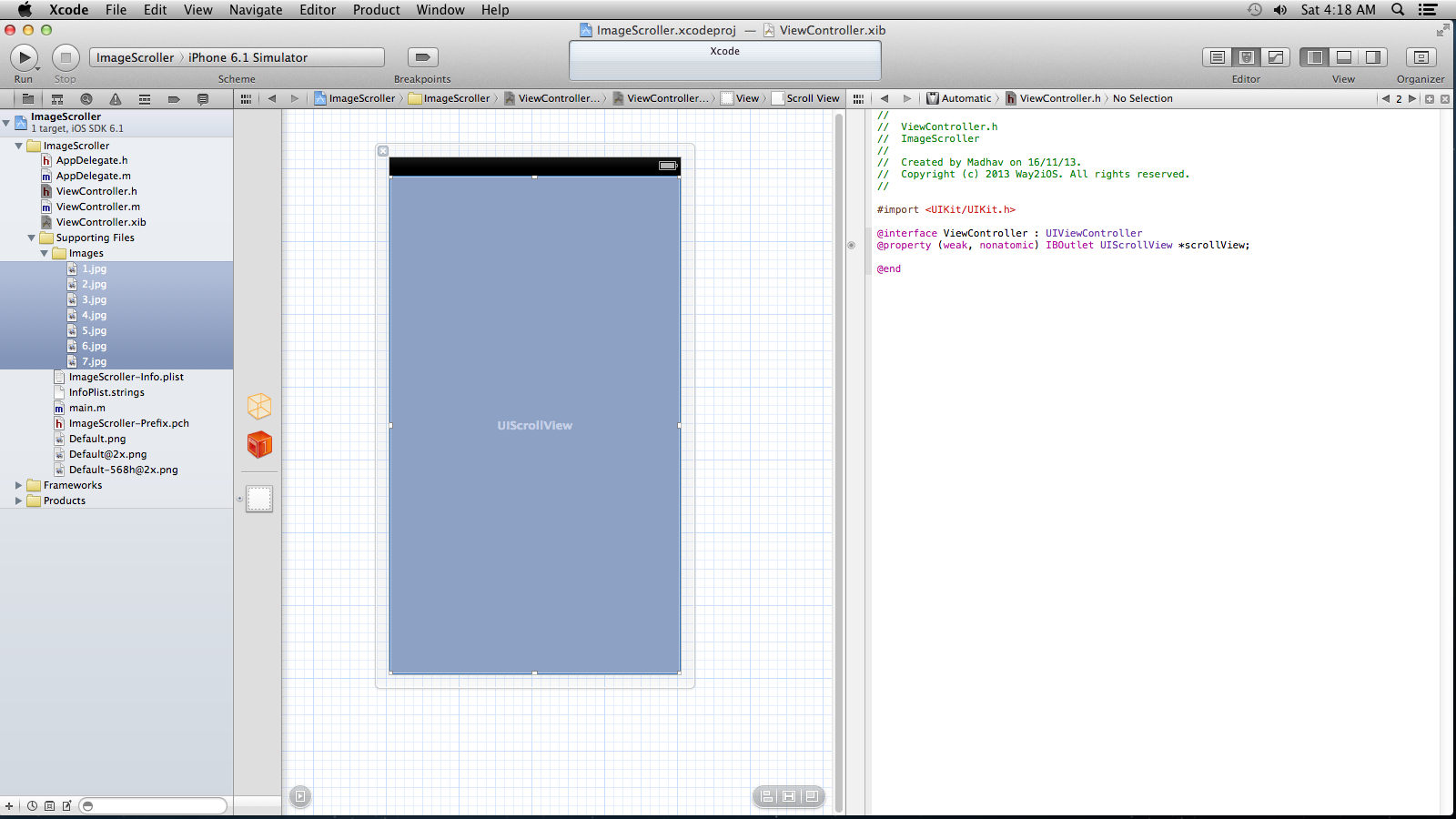Open the related files menu in the xib editor
Image resolution: width=1456 pixels, height=819 pixels.
click(x=246, y=98)
